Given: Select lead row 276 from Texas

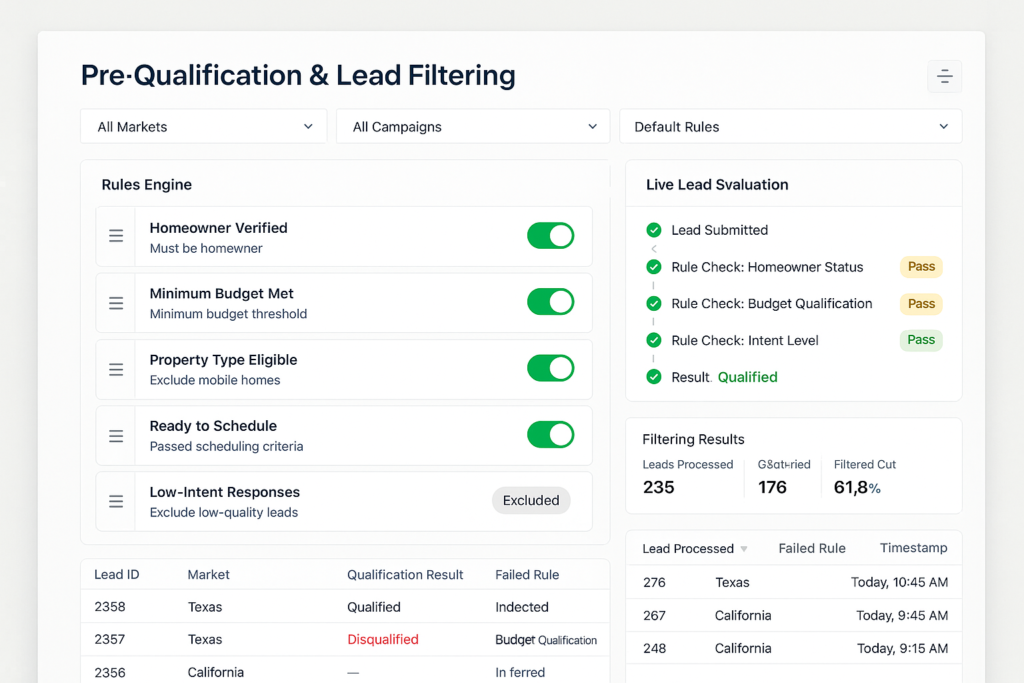Looking at the screenshot, I should (794, 582).
